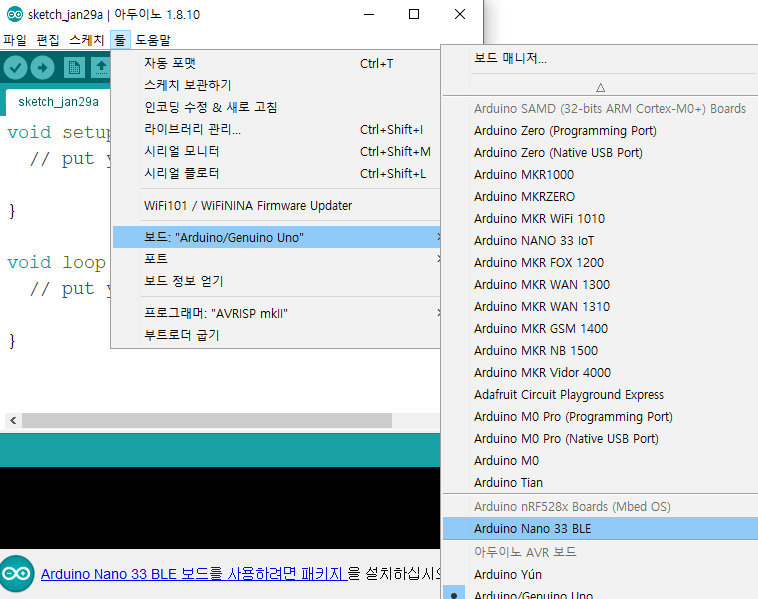Select Arduino MKR FOX 1200
Viewport: 758px width, 599px height.
600,263
